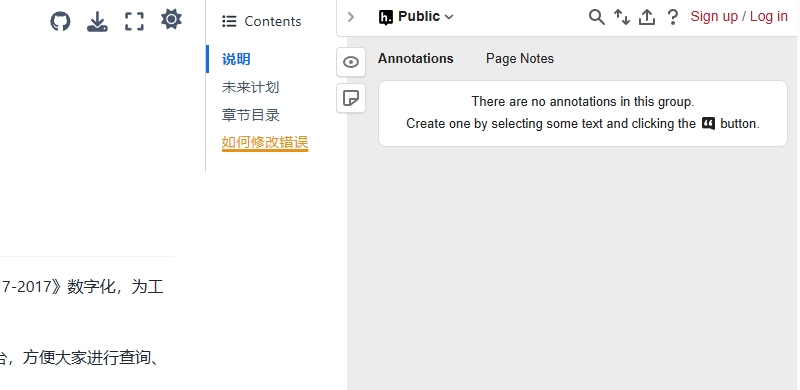
Task: Click the Log in link
Action: 768,16
